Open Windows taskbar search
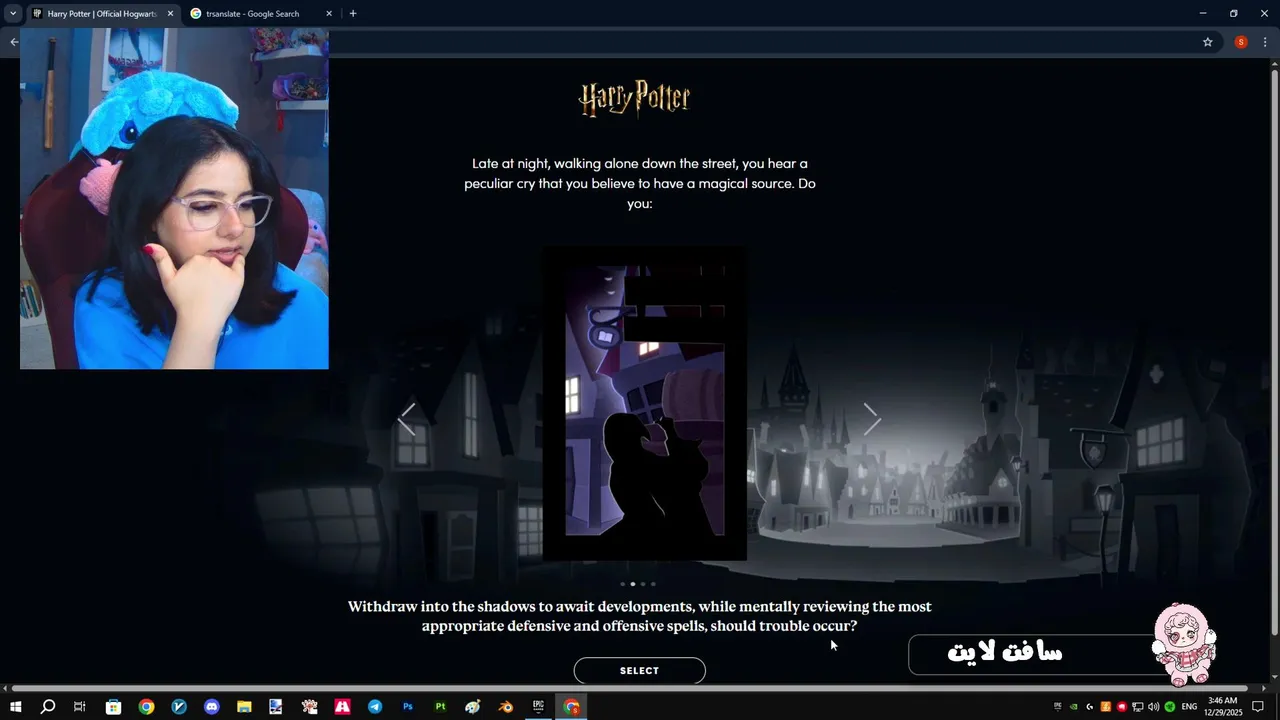 [x=47, y=707]
